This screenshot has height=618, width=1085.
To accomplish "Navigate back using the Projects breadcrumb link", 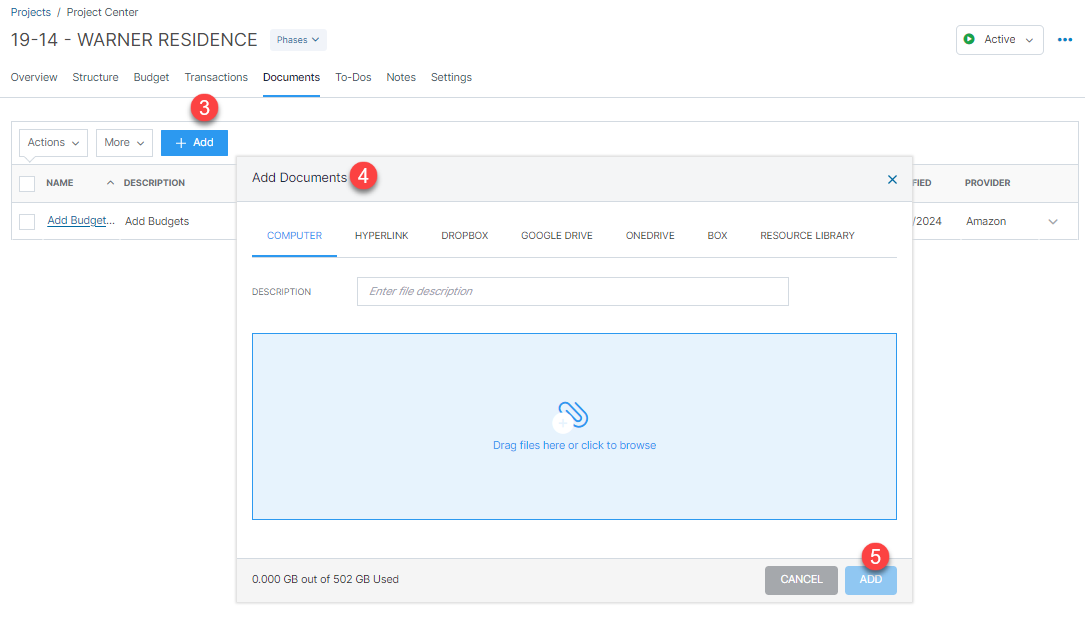I will pyautogui.click(x=30, y=11).
